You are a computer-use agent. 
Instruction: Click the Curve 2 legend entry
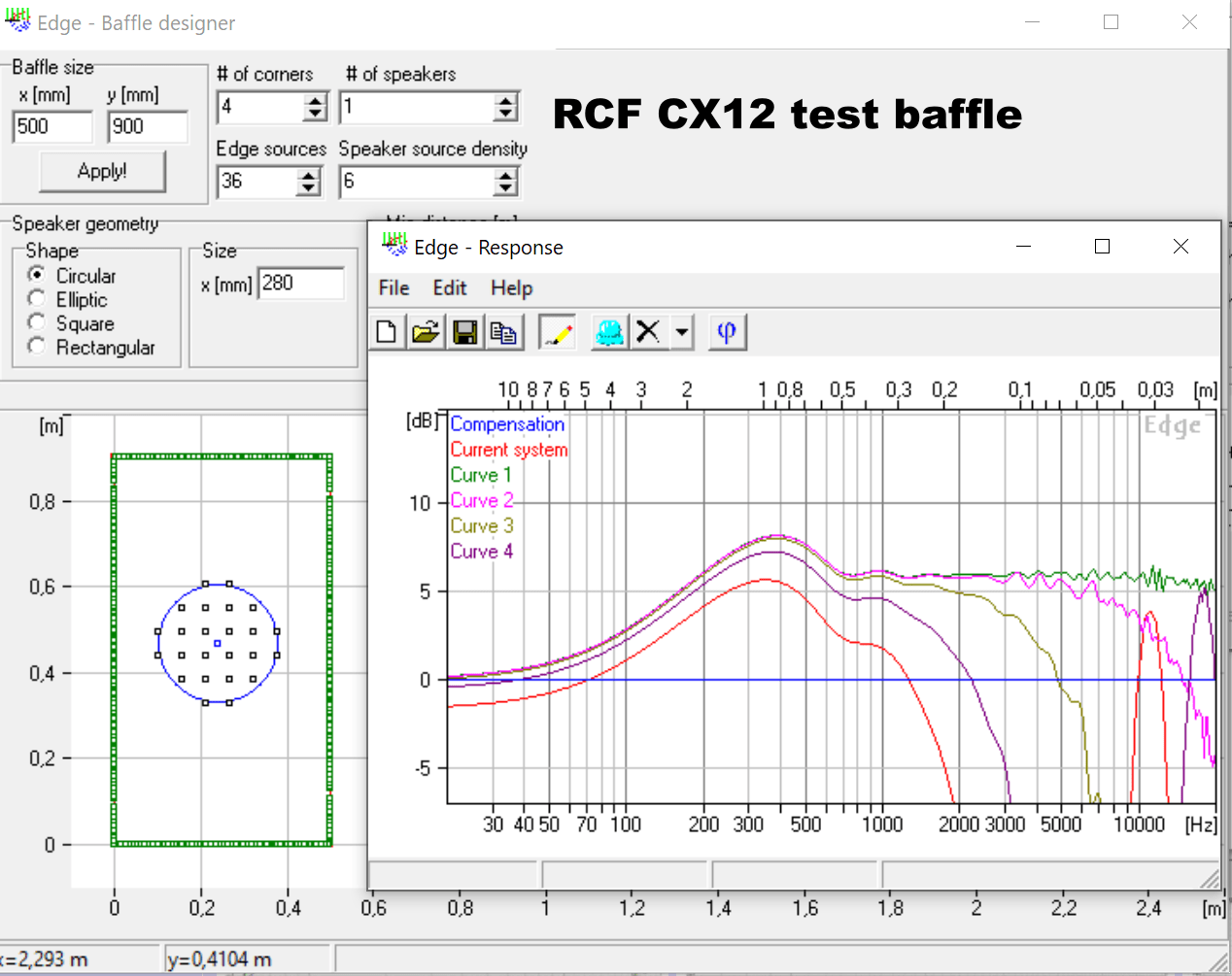[x=482, y=500]
